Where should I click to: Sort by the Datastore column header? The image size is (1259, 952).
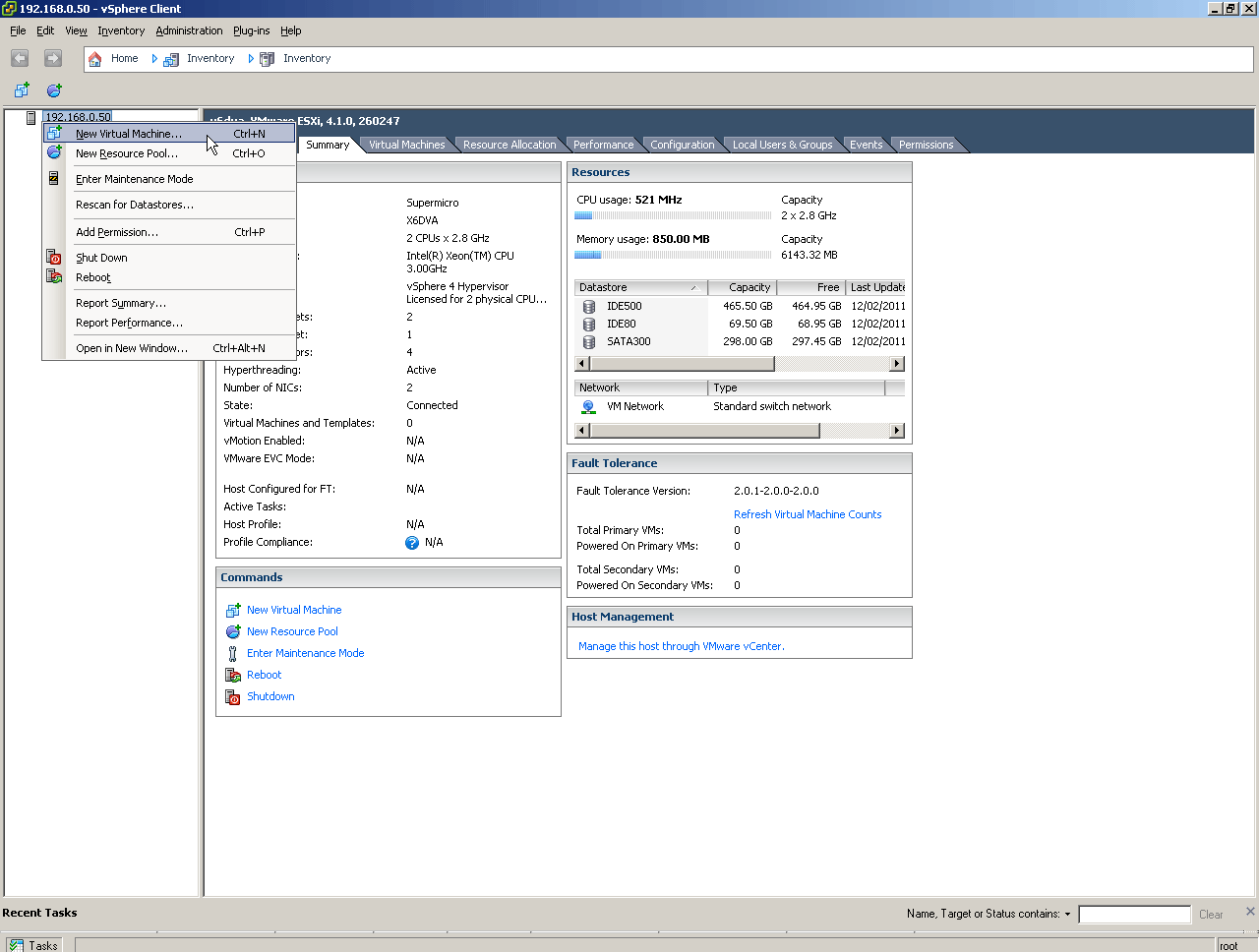[641, 288]
